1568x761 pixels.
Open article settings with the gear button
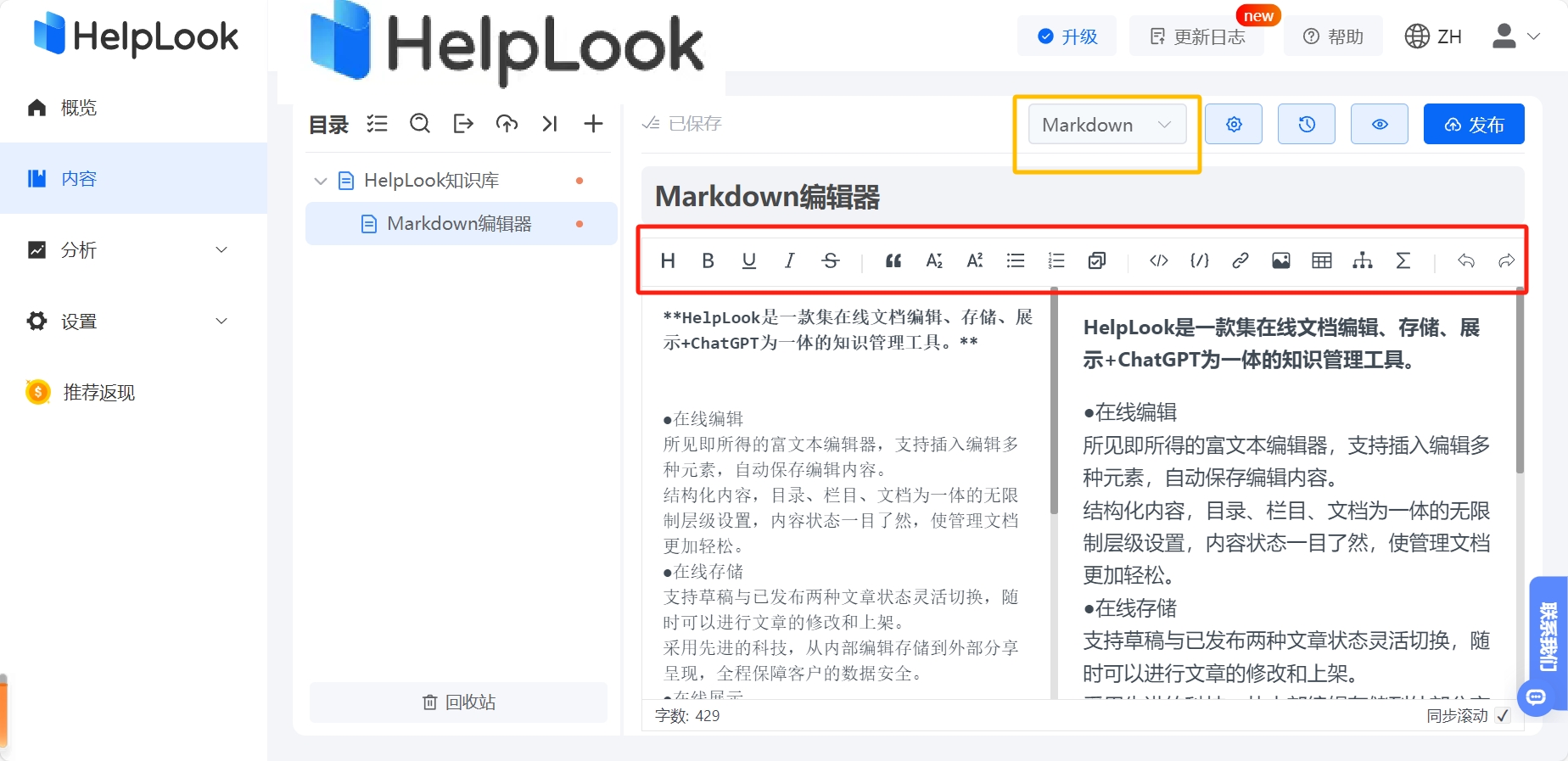(1234, 125)
